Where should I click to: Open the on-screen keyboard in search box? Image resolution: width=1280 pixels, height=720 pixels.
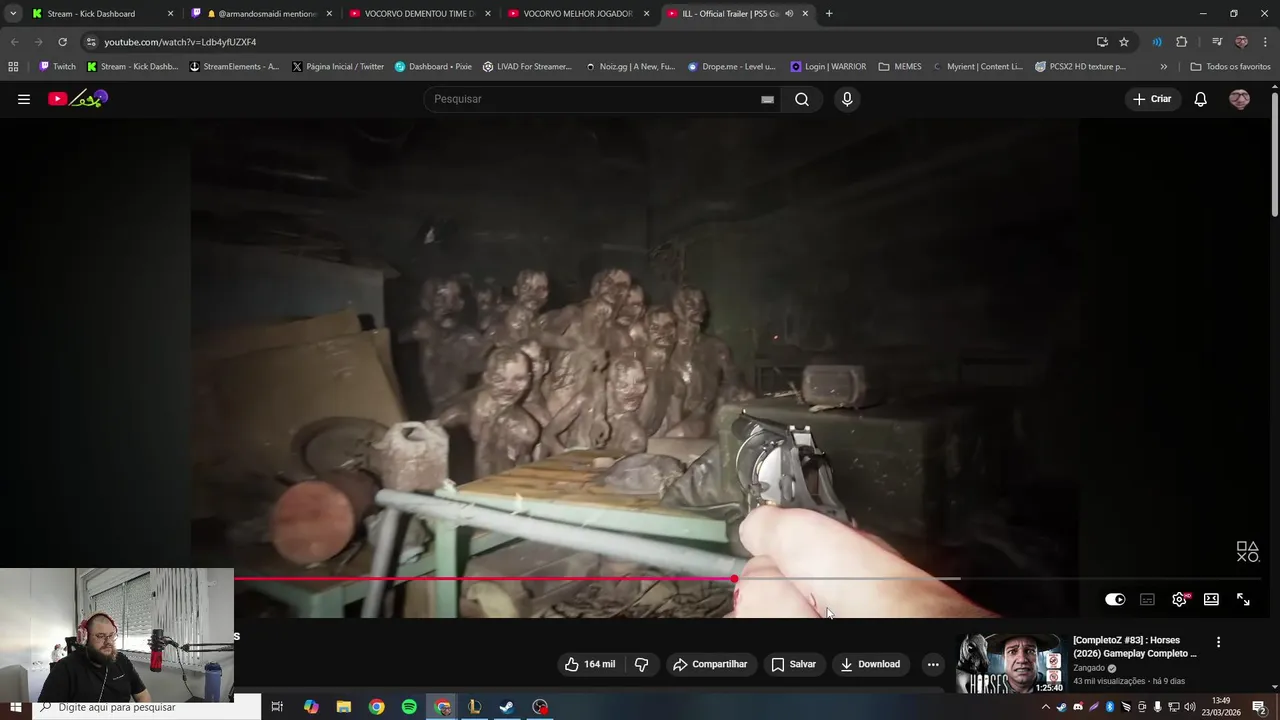click(x=767, y=99)
